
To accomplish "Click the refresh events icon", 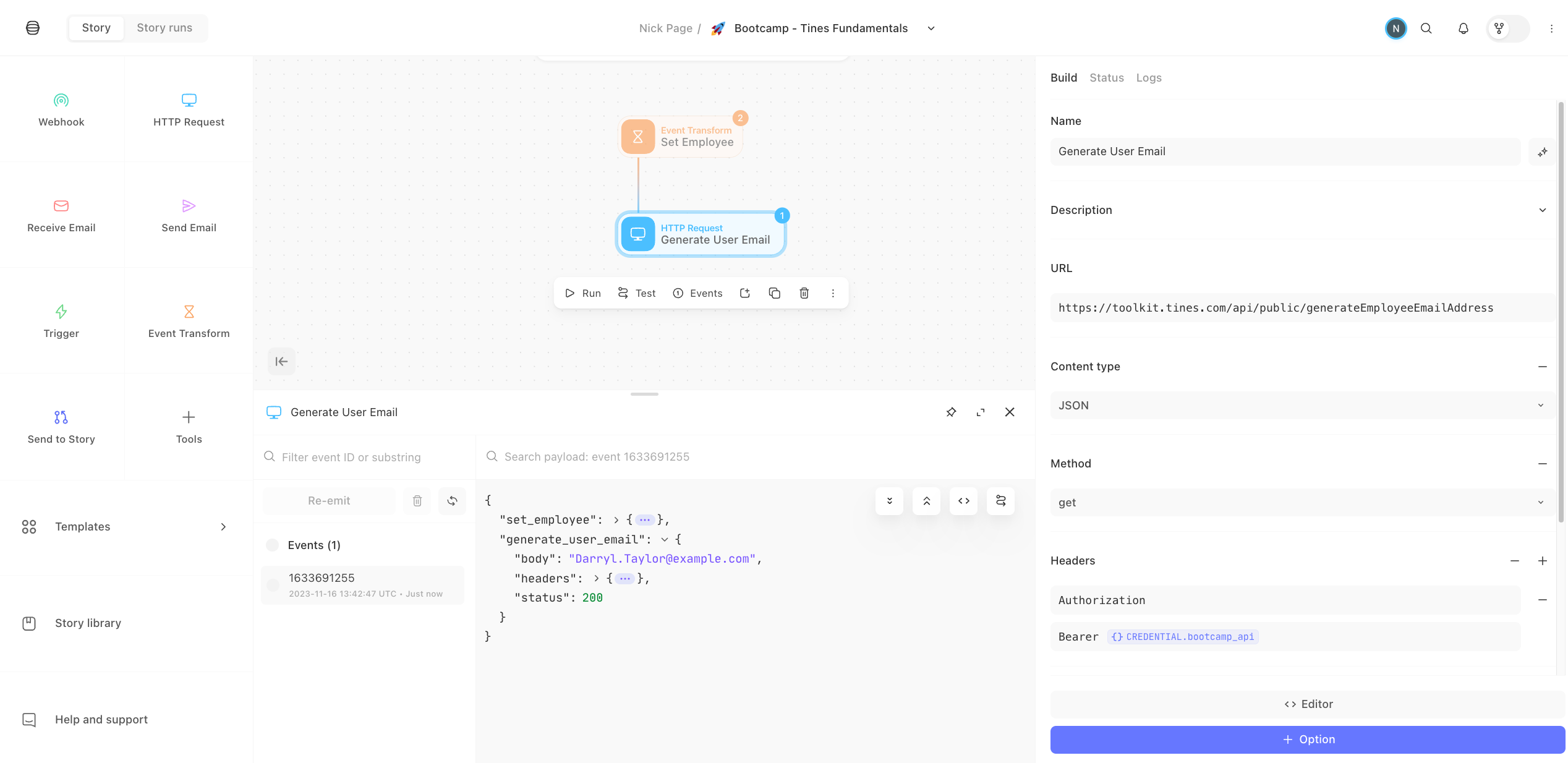I will click(x=452, y=501).
